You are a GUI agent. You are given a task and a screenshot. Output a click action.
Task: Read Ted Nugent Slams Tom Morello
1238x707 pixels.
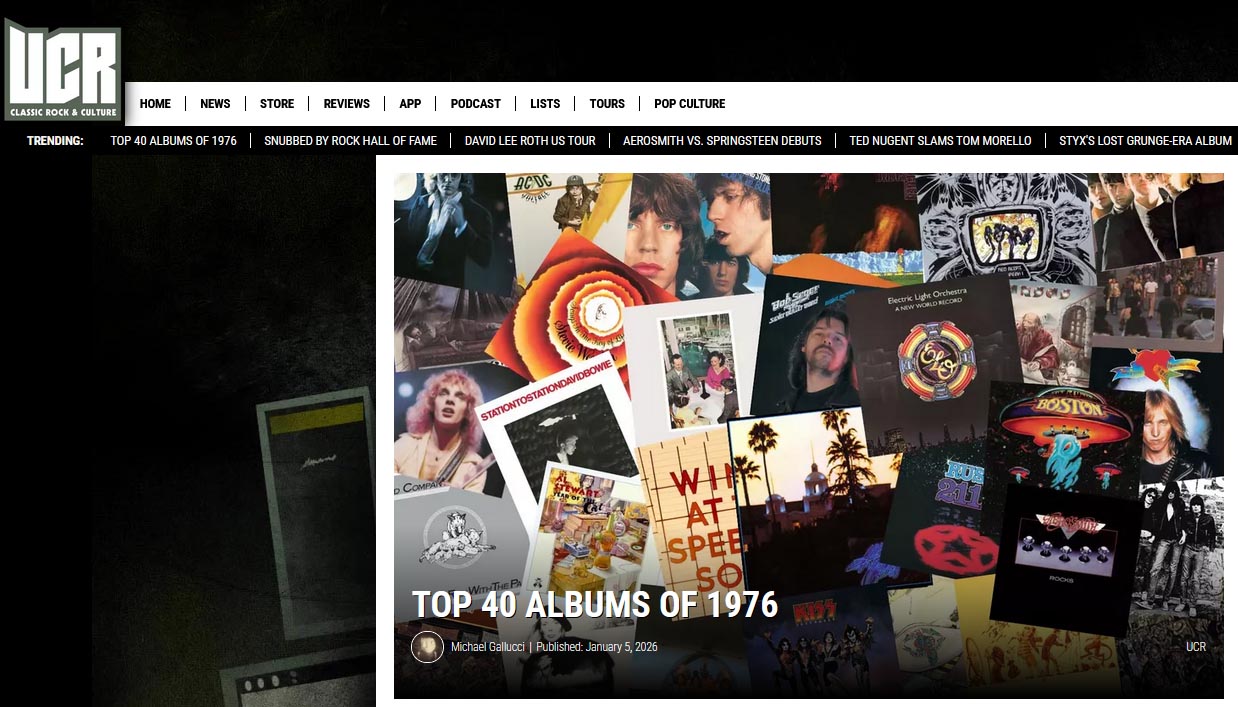940,141
